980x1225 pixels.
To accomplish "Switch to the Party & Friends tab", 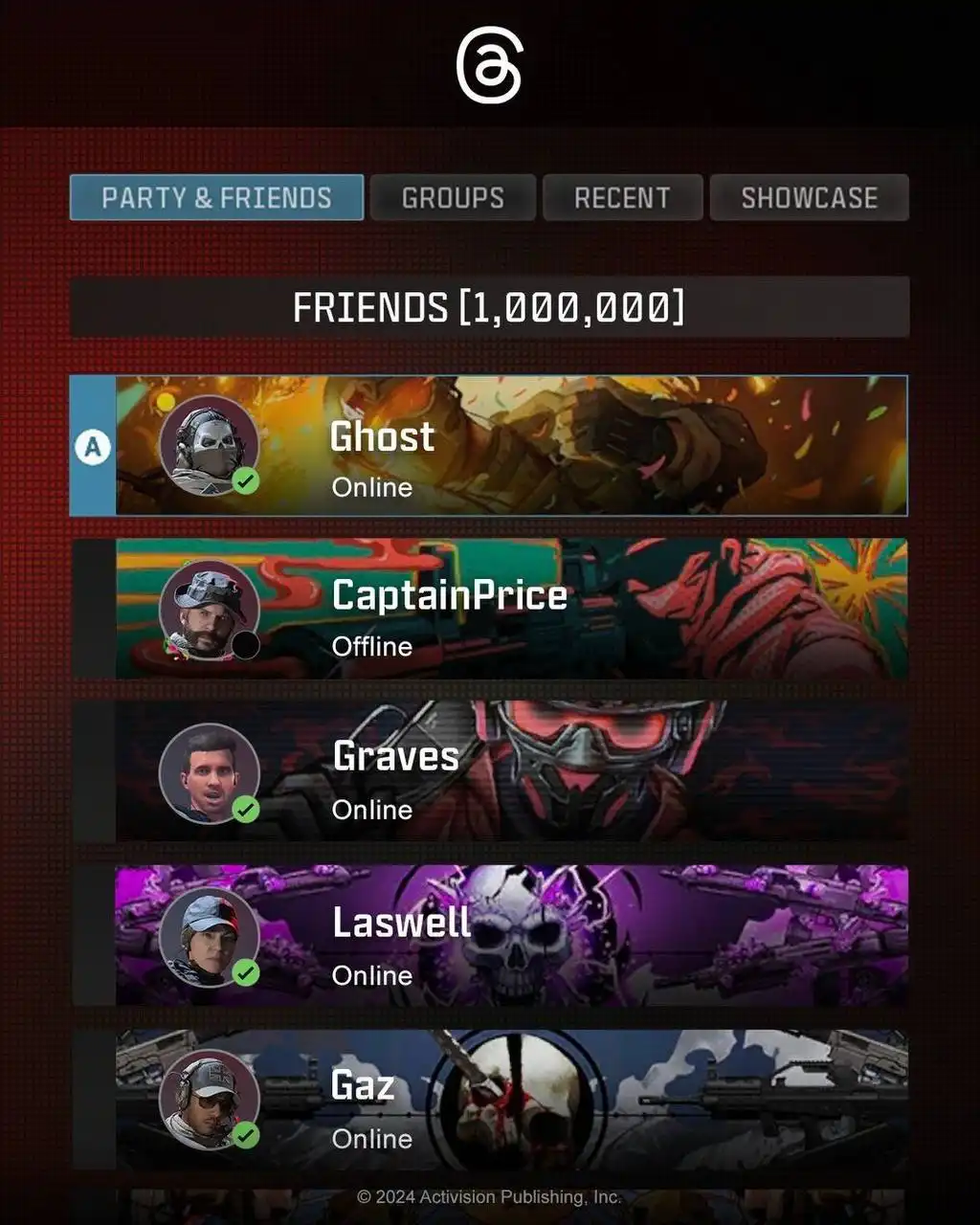I will [216, 197].
